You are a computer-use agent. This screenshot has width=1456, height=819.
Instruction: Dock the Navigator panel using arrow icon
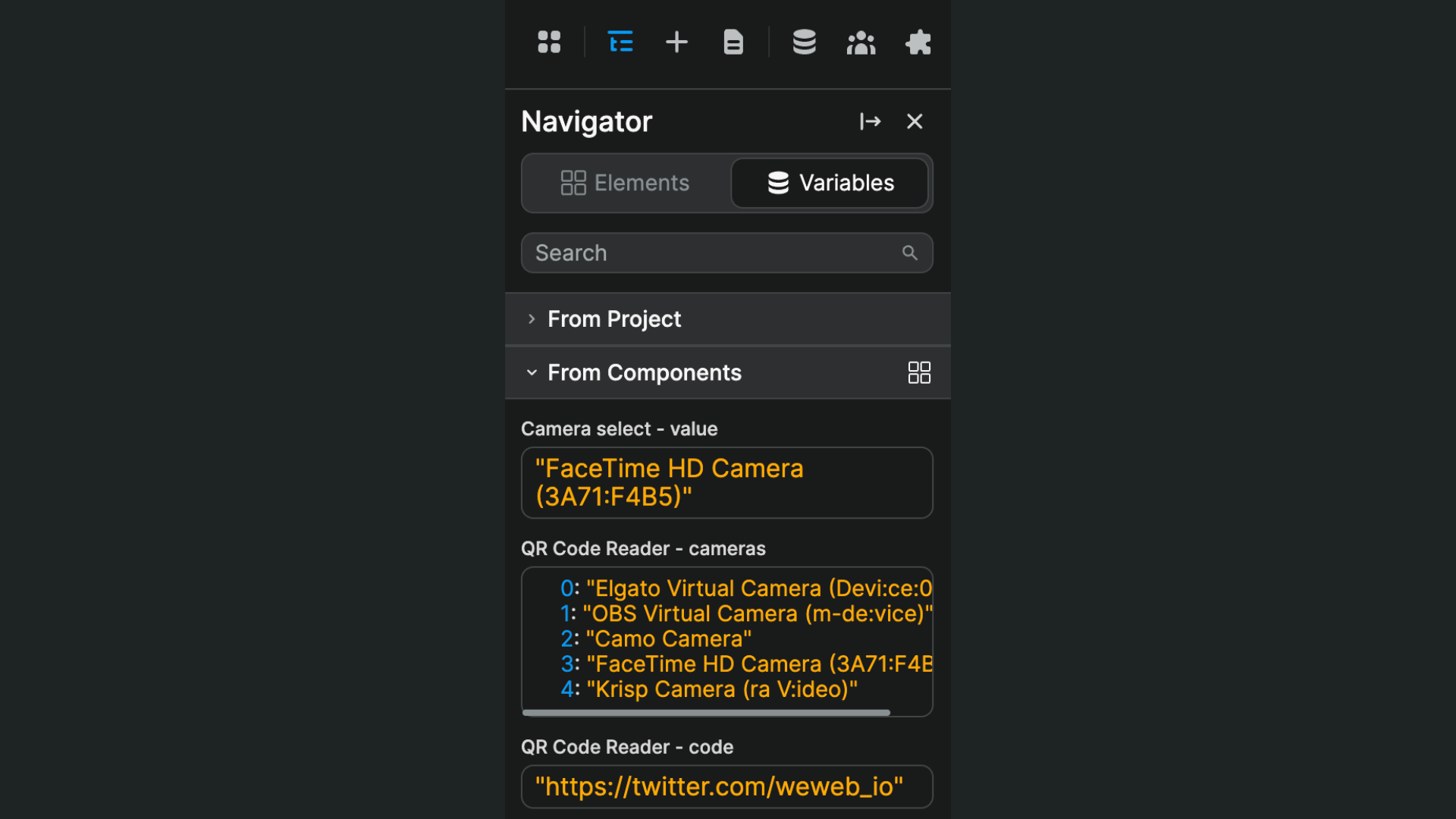click(870, 121)
